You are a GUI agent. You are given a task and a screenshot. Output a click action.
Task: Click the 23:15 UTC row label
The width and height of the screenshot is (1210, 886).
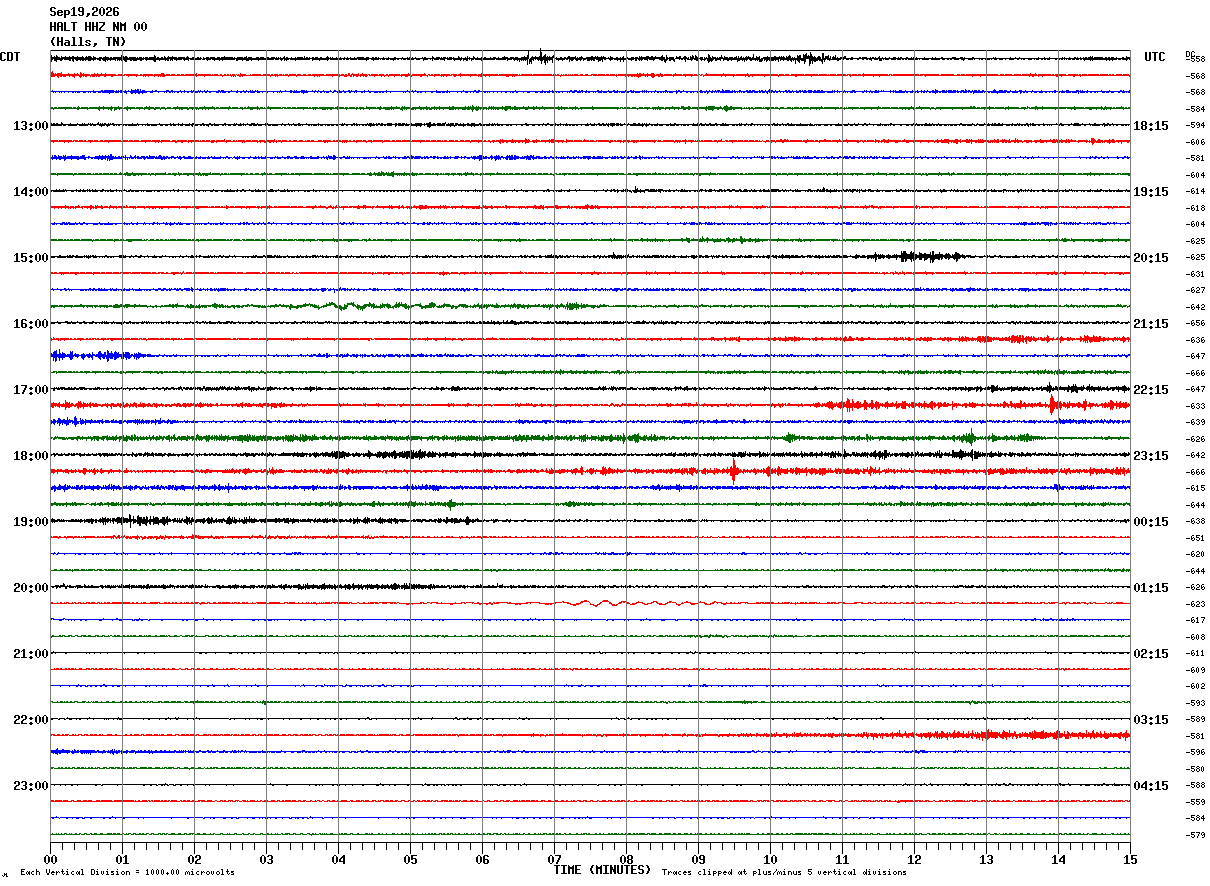pos(1151,456)
